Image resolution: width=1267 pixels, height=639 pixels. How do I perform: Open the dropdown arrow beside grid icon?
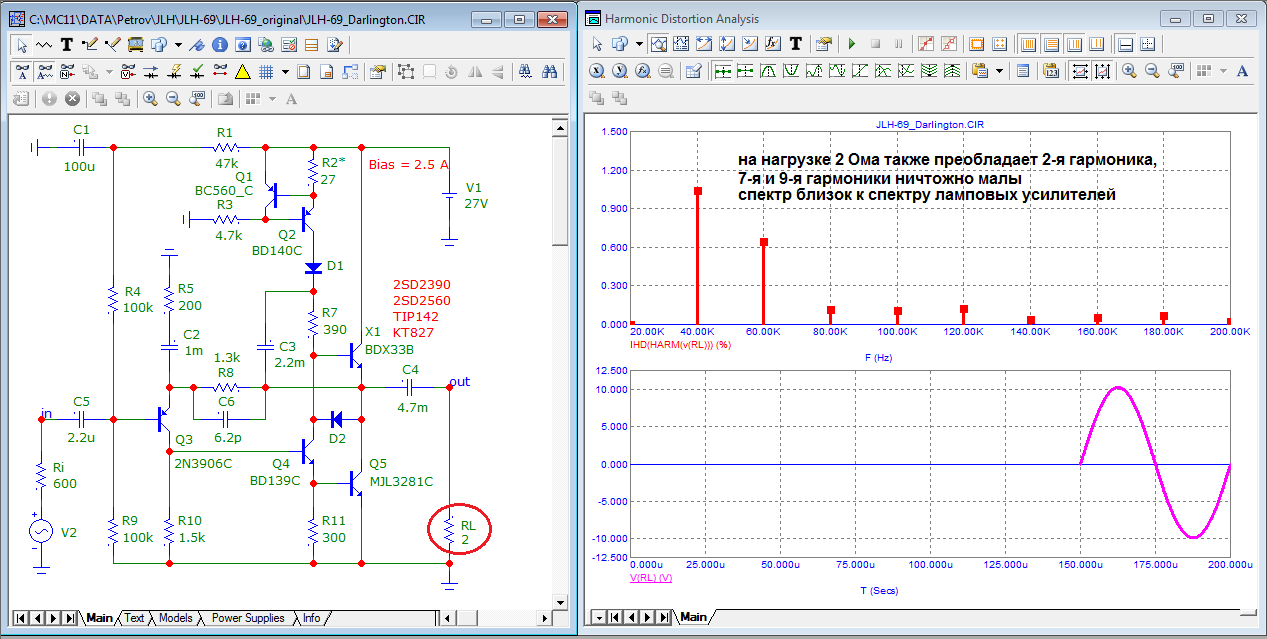[285, 72]
